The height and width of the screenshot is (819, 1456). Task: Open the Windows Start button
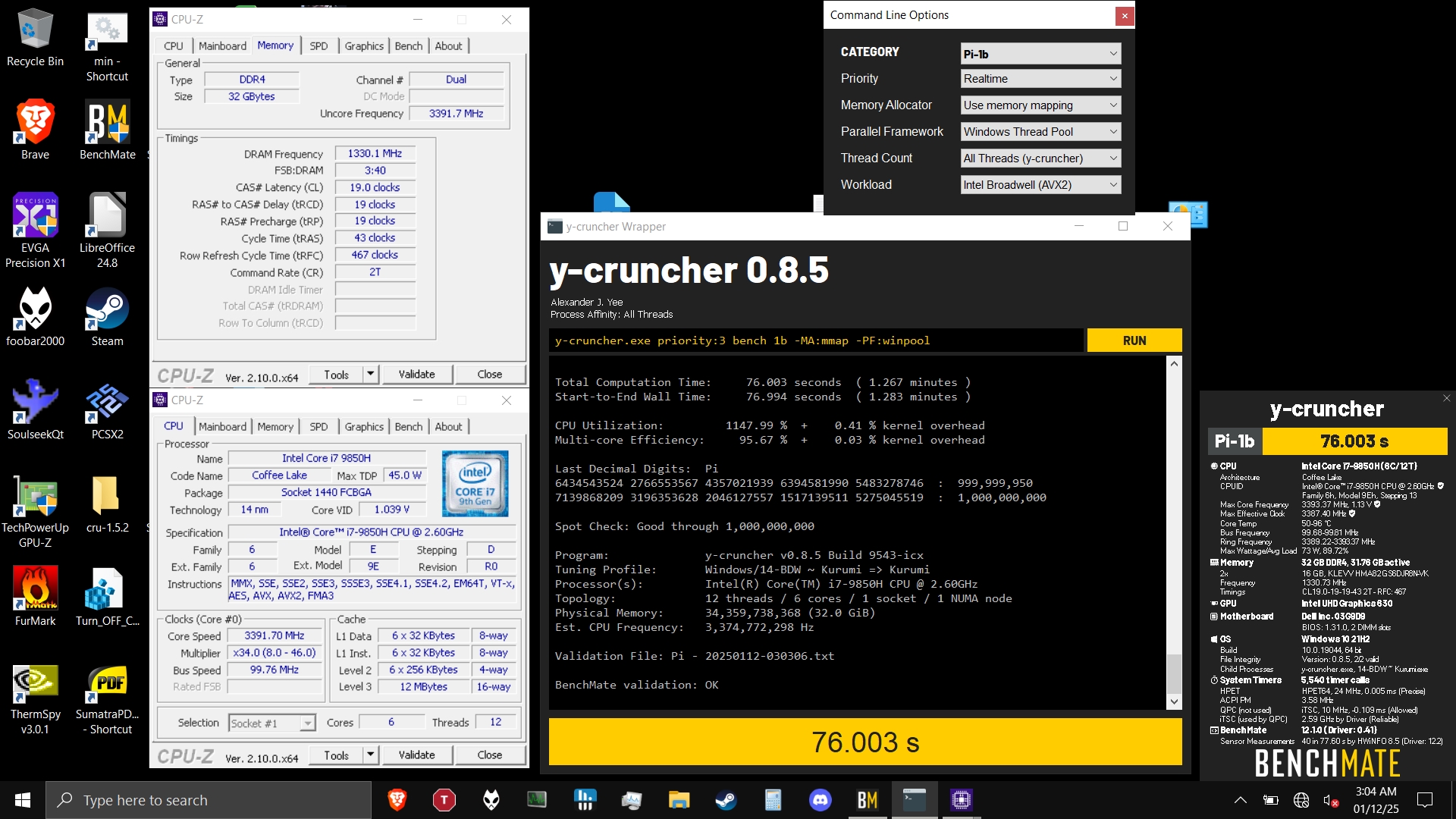(x=23, y=799)
